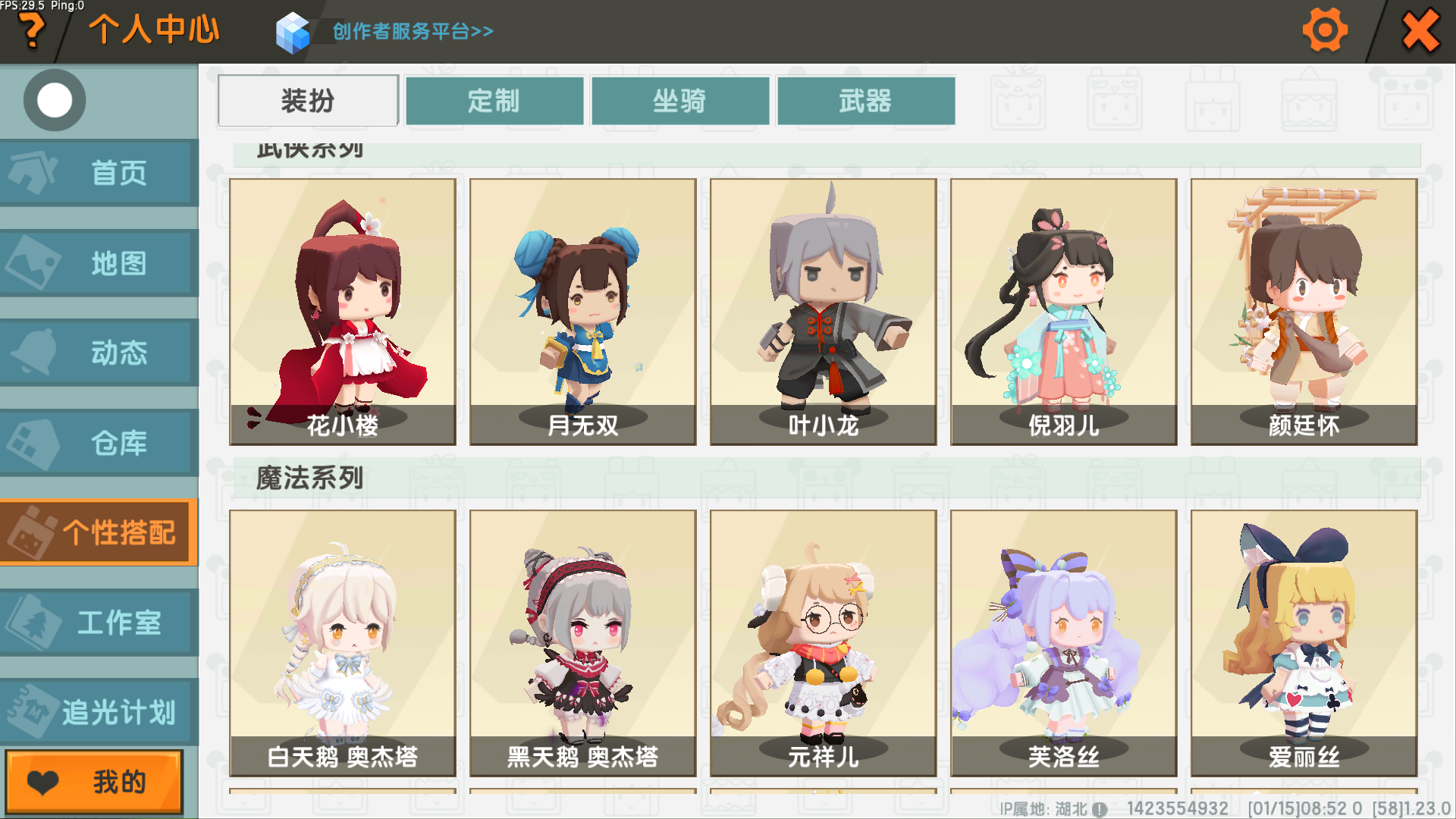Click the info icon beside IP属地 湖北

pos(1100,809)
